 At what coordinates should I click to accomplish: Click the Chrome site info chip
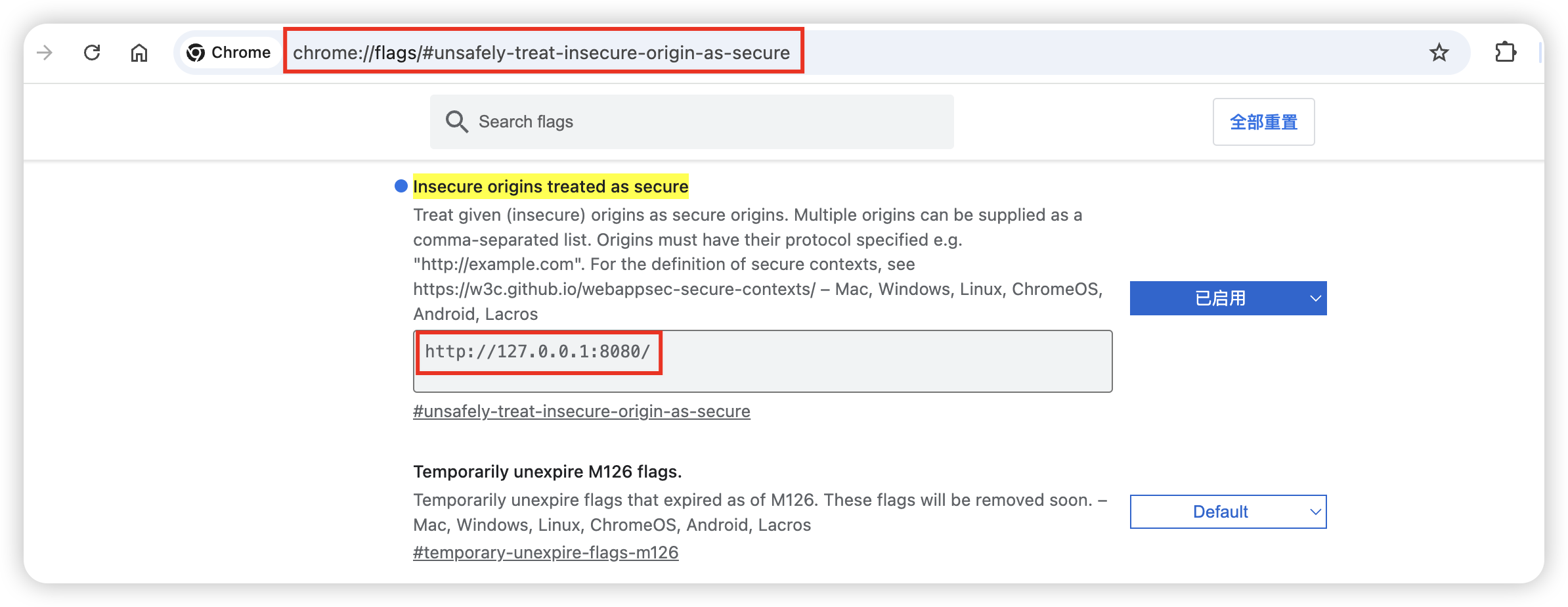point(229,53)
